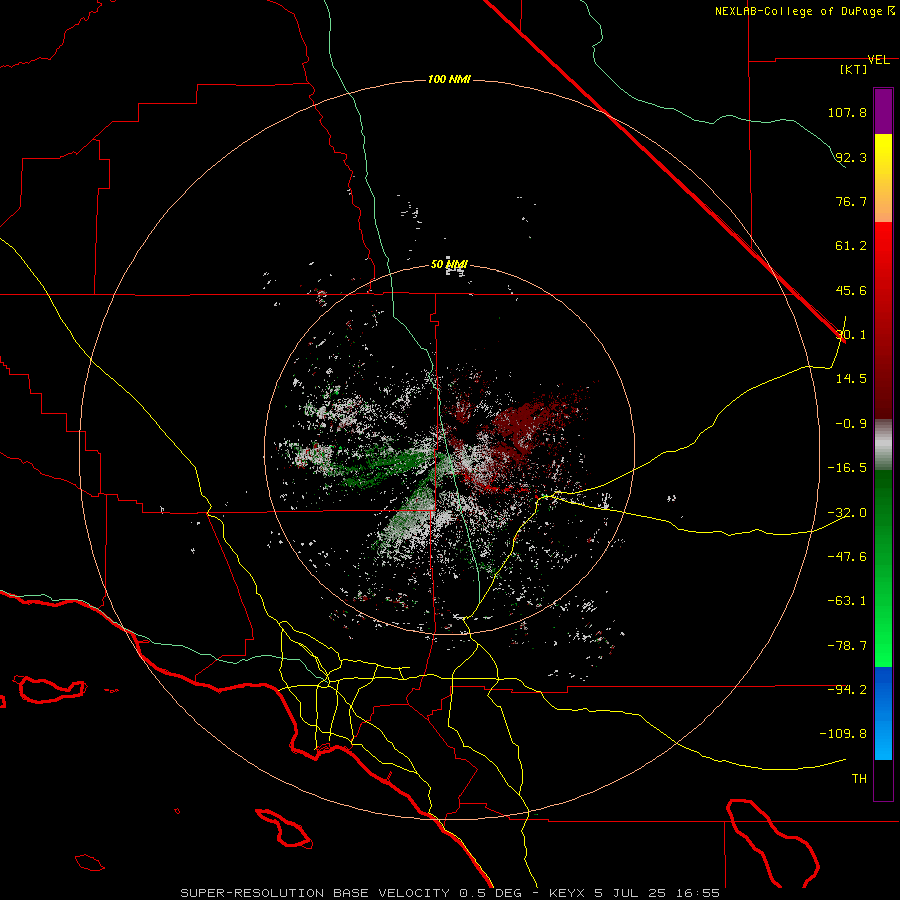Click the 92.3 velocity scale value
The width and height of the screenshot is (900, 900).
[851, 157]
